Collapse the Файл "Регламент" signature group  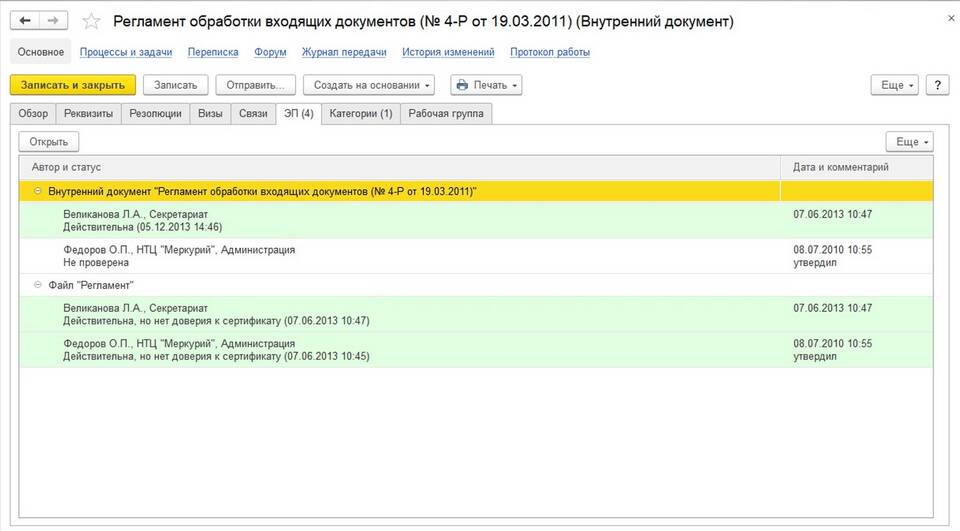pos(37,285)
